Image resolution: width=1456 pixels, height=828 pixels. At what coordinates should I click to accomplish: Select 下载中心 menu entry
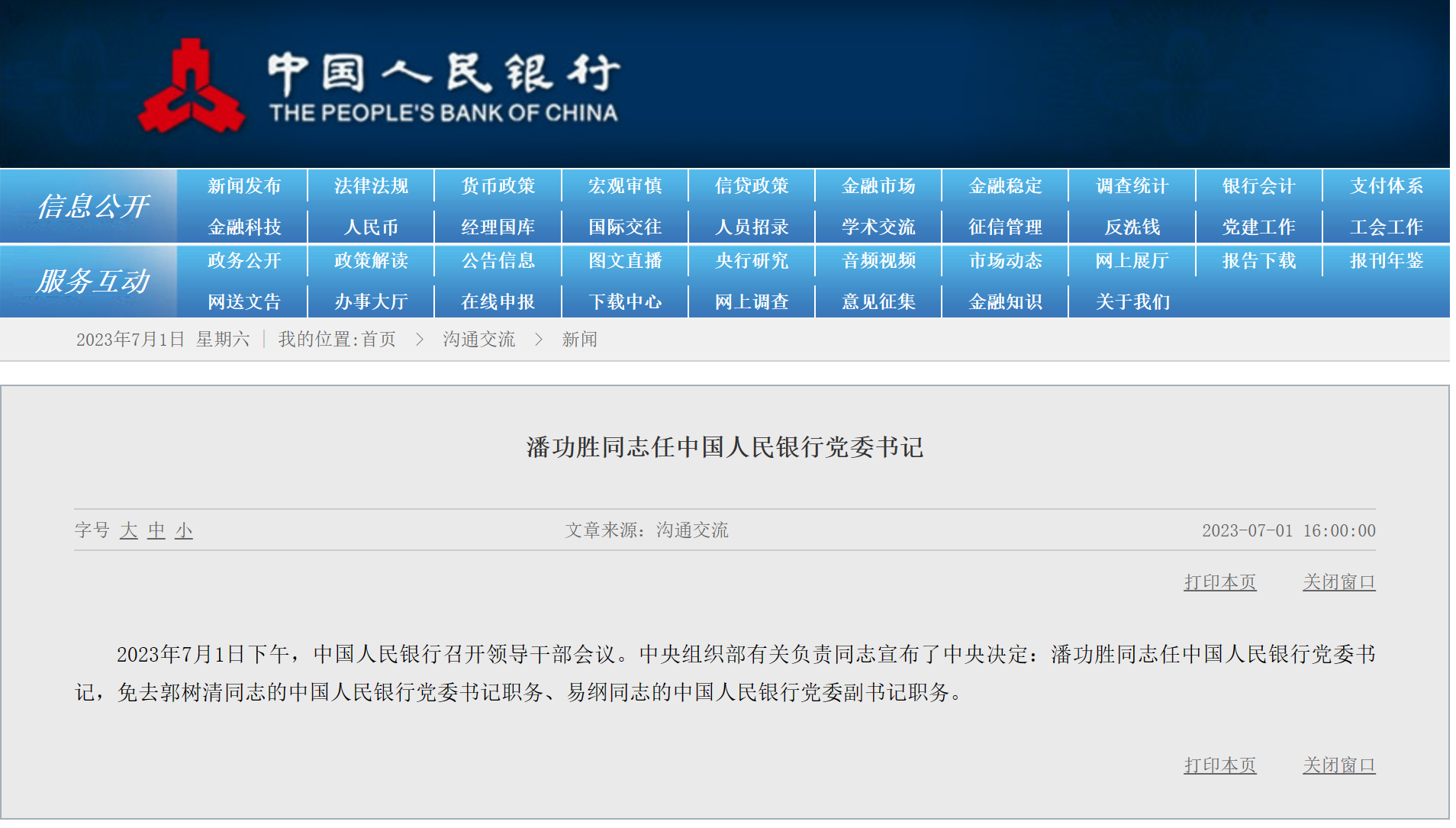point(625,302)
